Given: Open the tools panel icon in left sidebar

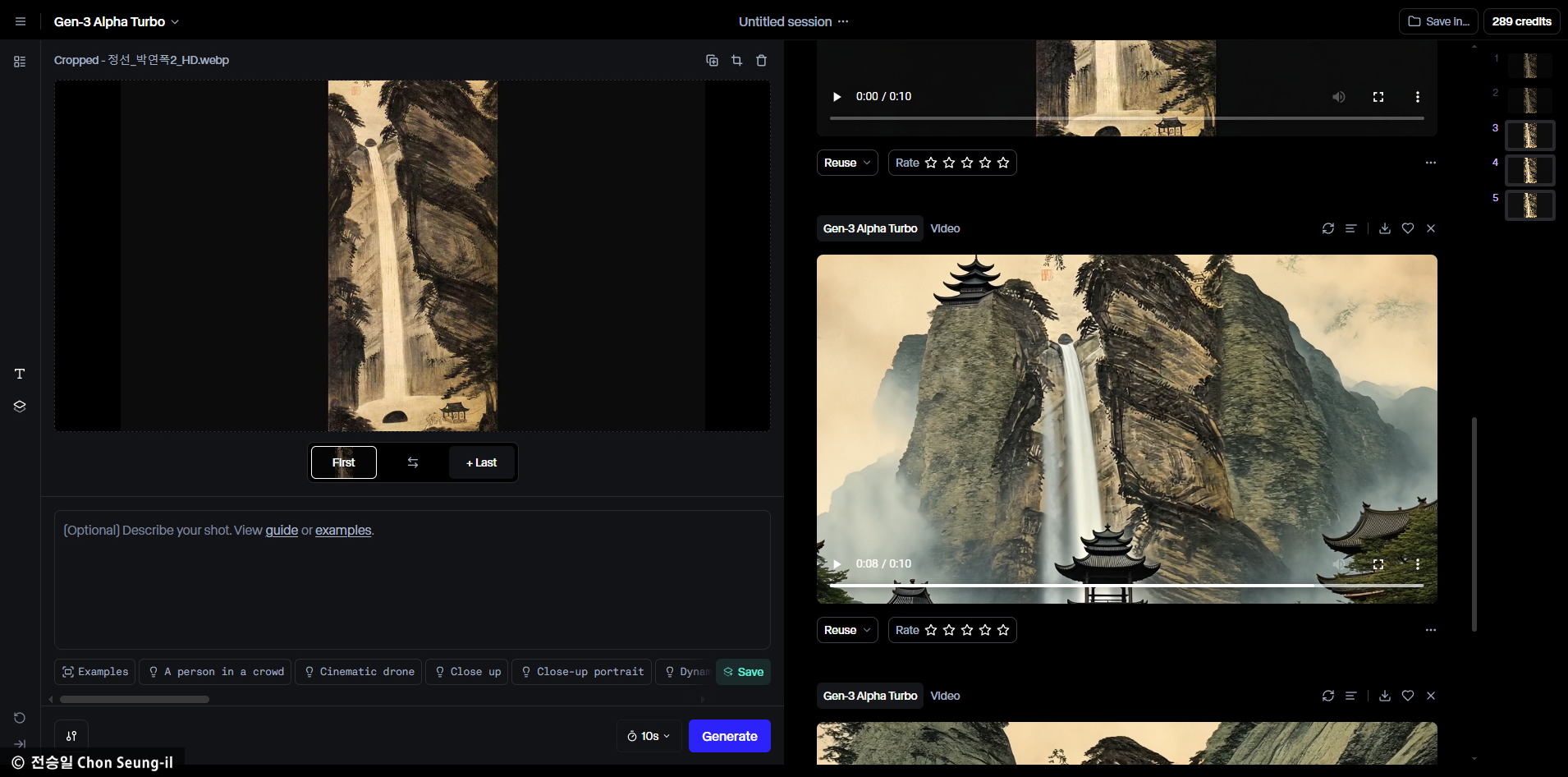Looking at the screenshot, I should tap(20, 62).
